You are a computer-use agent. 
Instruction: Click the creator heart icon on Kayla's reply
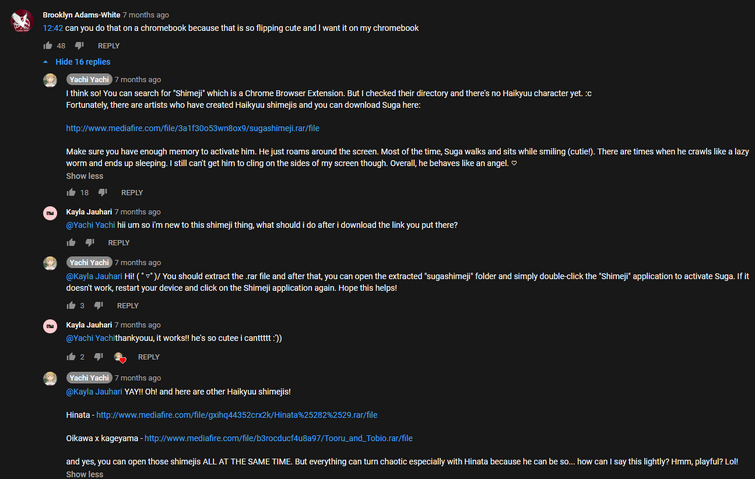pos(120,357)
